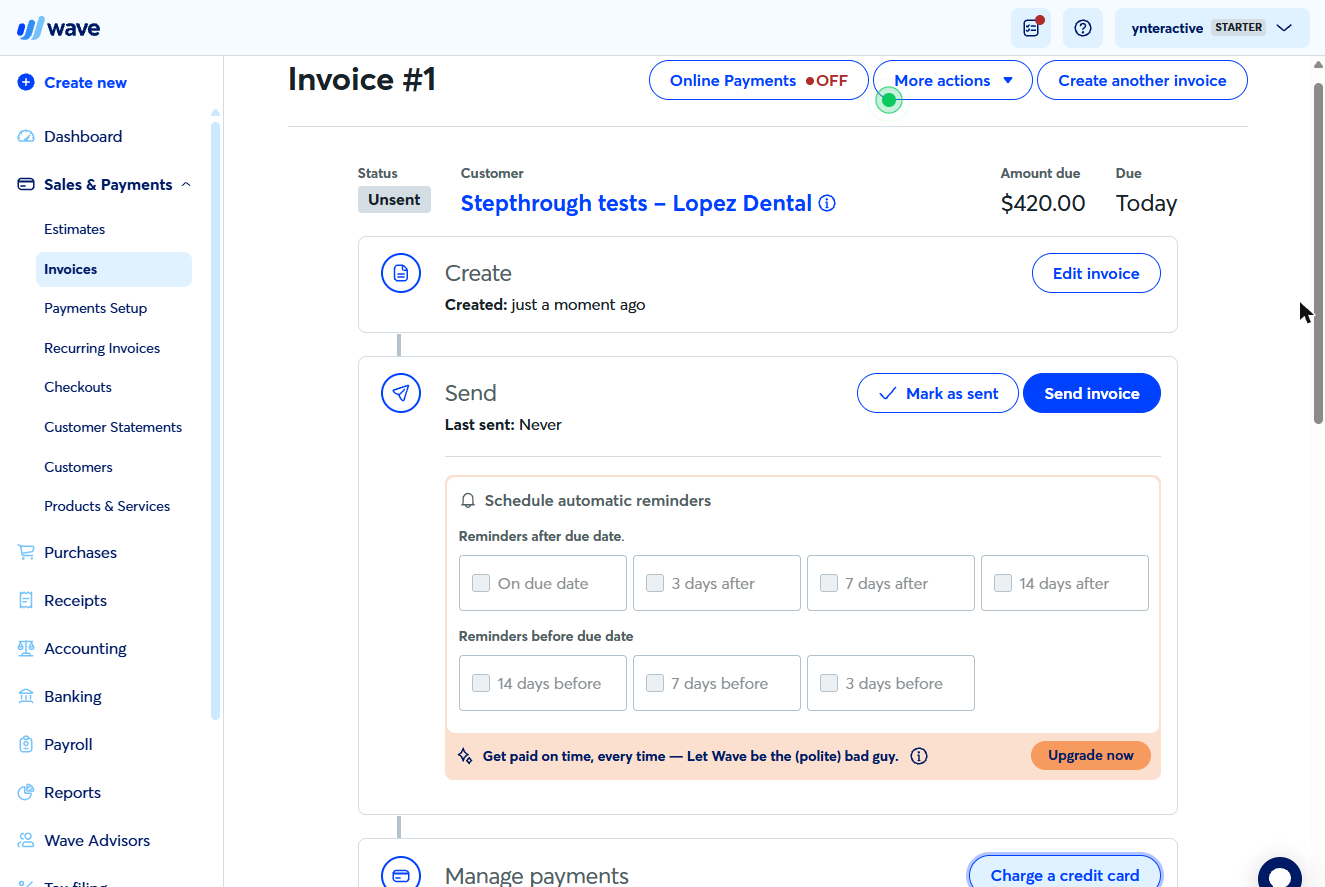1325x887 pixels.
Task: Click the Accounting scales icon
Action: pyautogui.click(x=26, y=649)
